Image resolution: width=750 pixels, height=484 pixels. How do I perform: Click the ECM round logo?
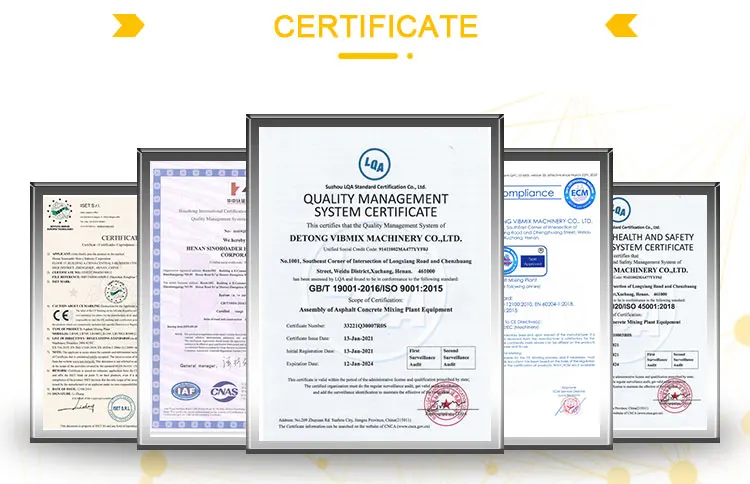pos(580,193)
